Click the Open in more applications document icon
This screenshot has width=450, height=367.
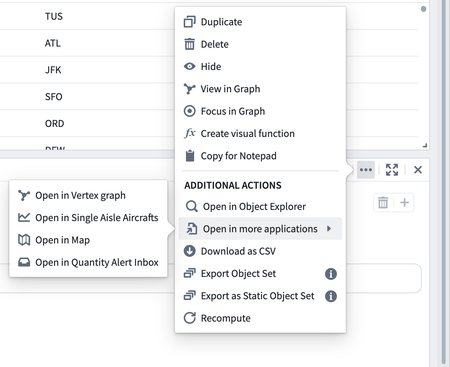pos(191,229)
